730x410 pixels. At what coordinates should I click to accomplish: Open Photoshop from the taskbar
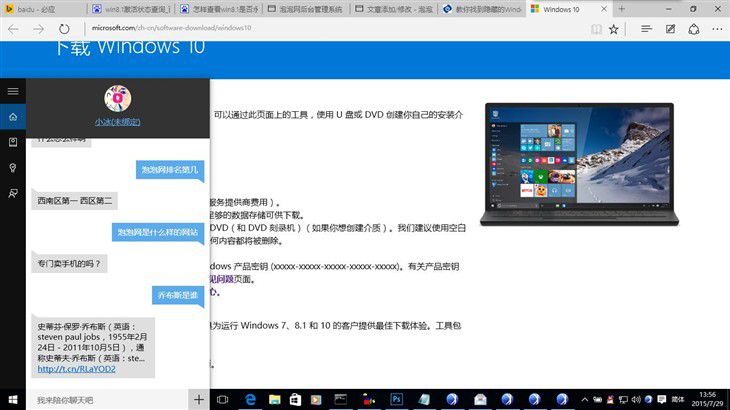[397, 399]
